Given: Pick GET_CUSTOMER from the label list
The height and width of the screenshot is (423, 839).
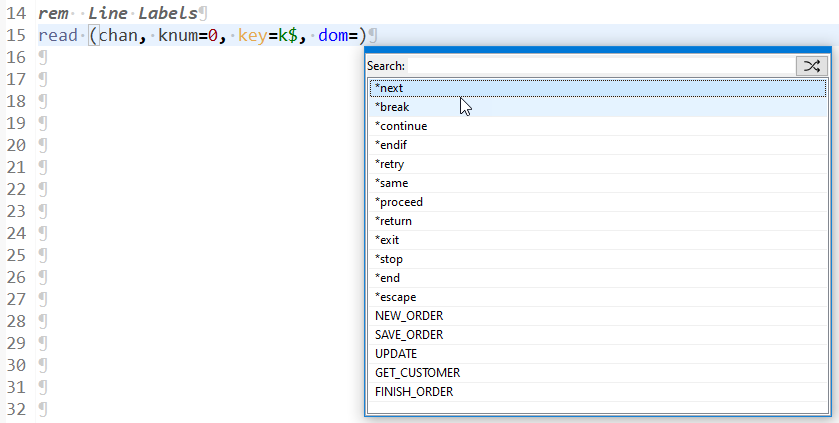Looking at the screenshot, I should (x=417, y=373).
